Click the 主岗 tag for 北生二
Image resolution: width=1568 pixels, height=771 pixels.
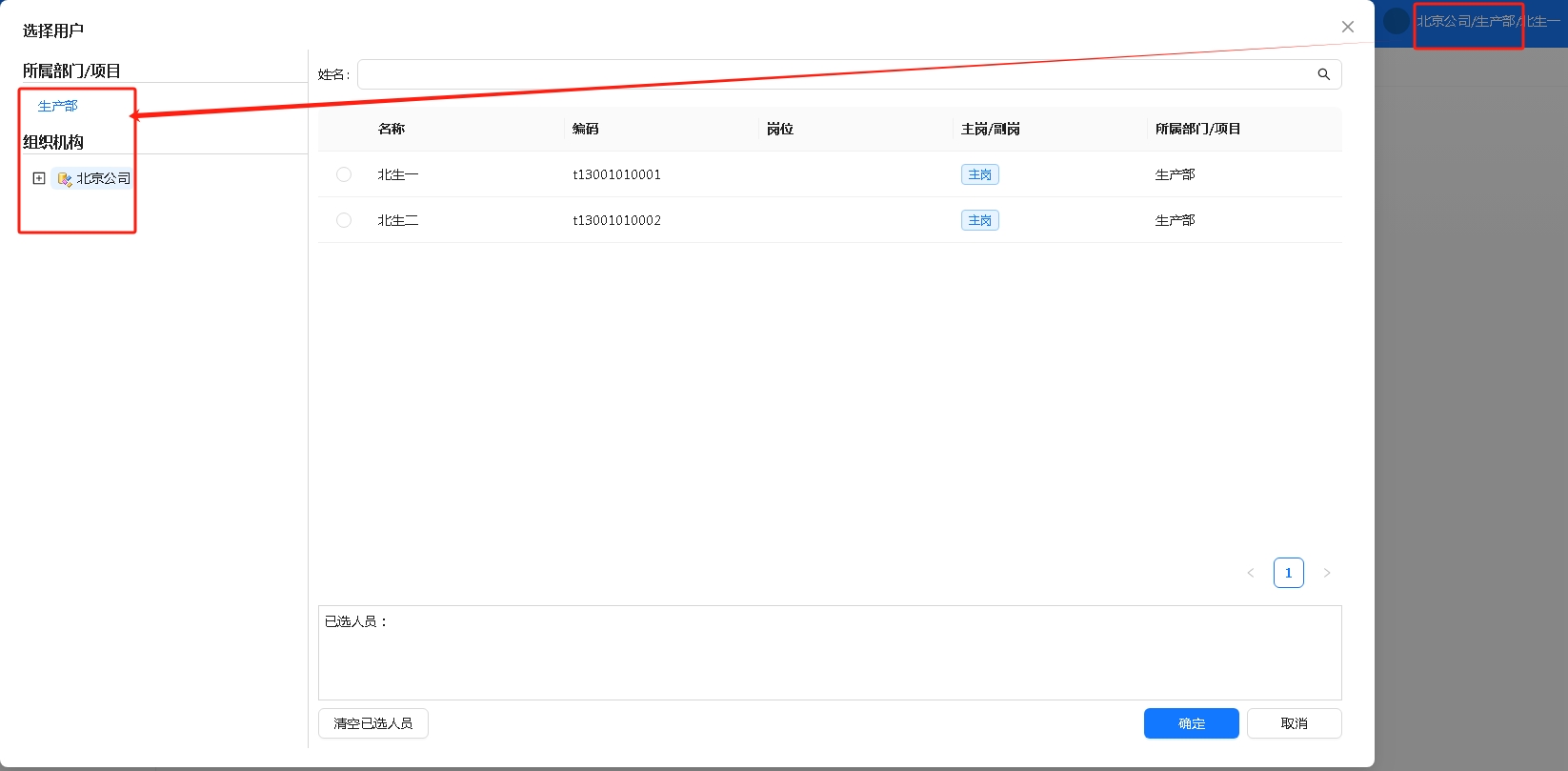[979, 220]
